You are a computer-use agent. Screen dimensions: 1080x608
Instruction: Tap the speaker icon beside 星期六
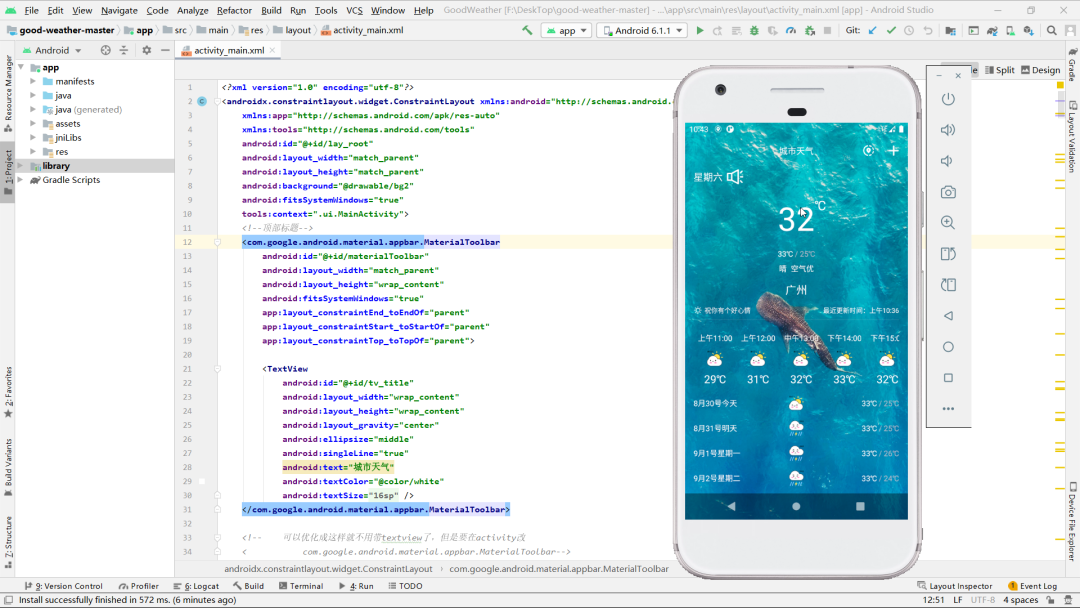coord(735,177)
